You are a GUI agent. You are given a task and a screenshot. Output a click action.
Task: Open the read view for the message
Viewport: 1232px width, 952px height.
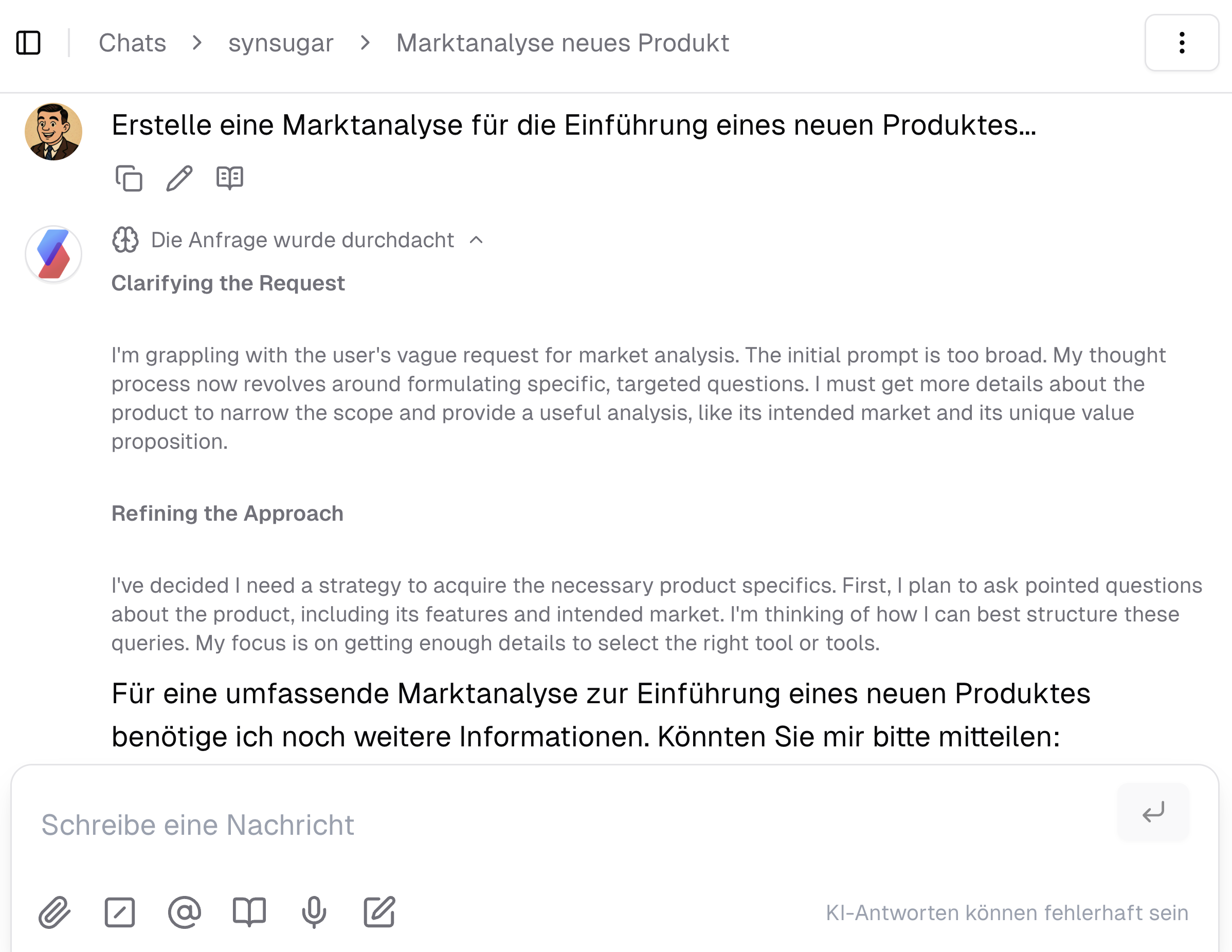pyautogui.click(x=230, y=178)
